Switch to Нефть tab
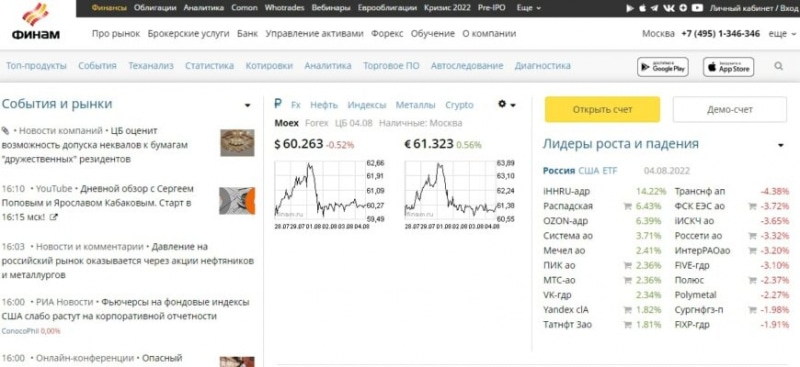This screenshot has height=367, width=800. tap(324, 105)
